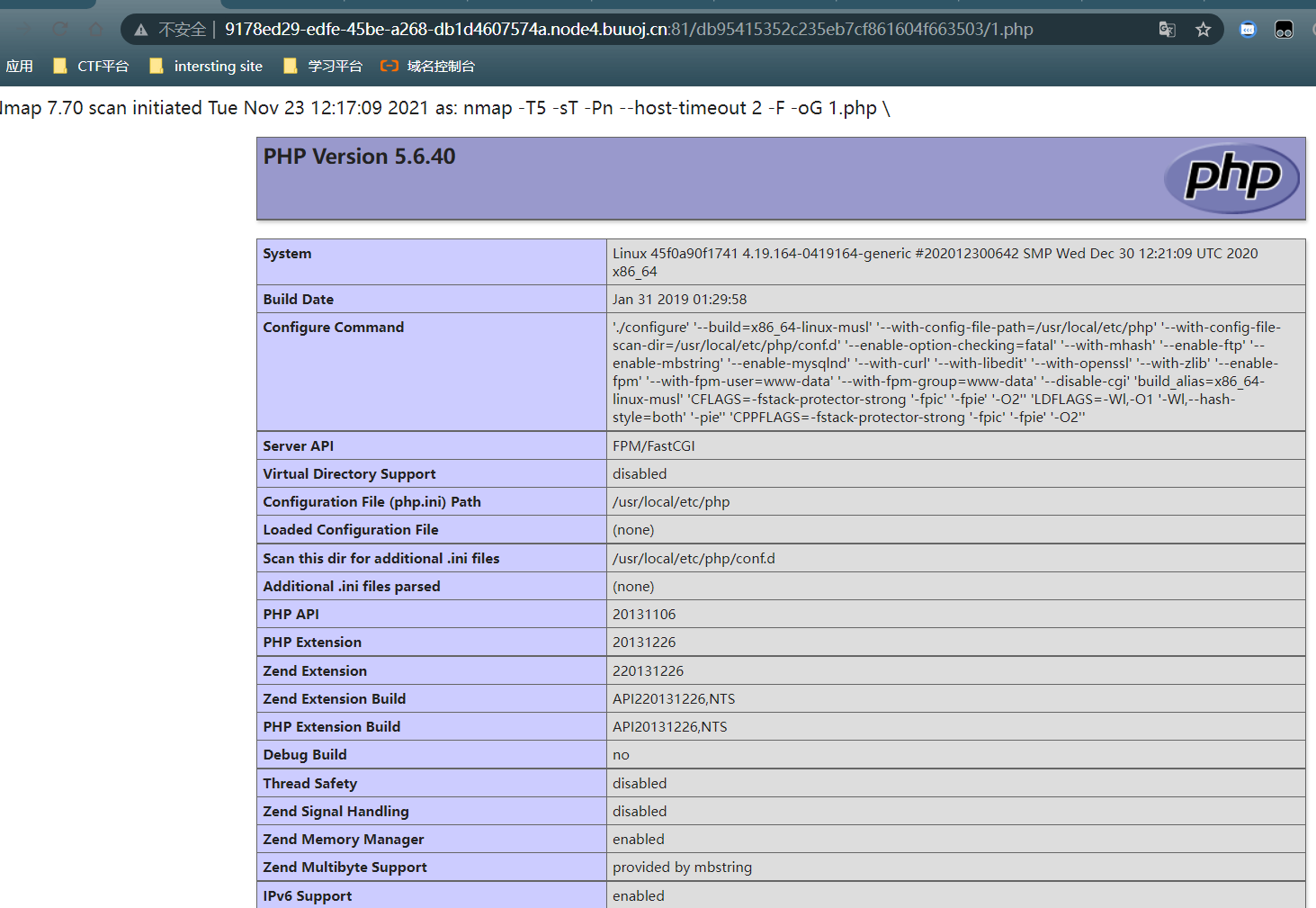This screenshot has height=908, width=1316.
Task: Click the 'System' row label
Action: (x=287, y=254)
